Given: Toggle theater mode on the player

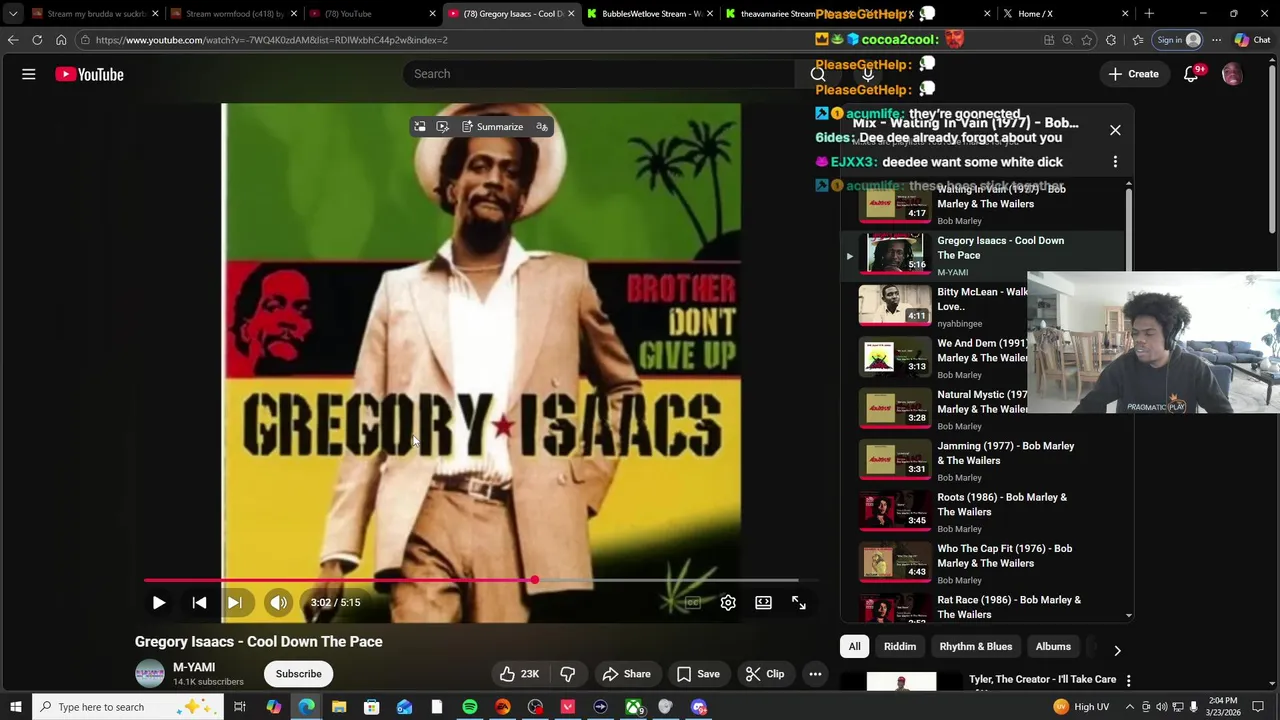Looking at the screenshot, I should [x=763, y=602].
